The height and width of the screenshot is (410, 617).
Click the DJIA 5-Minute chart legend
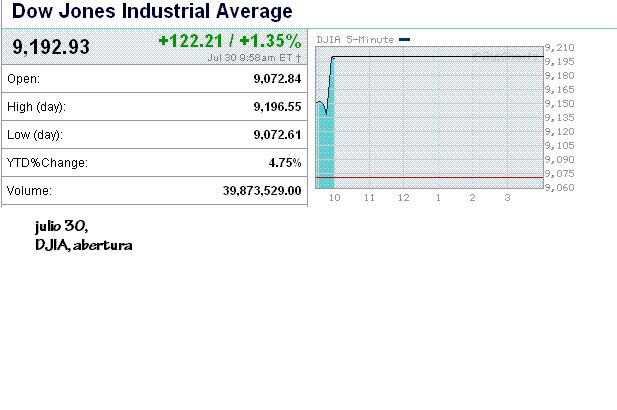click(363, 39)
